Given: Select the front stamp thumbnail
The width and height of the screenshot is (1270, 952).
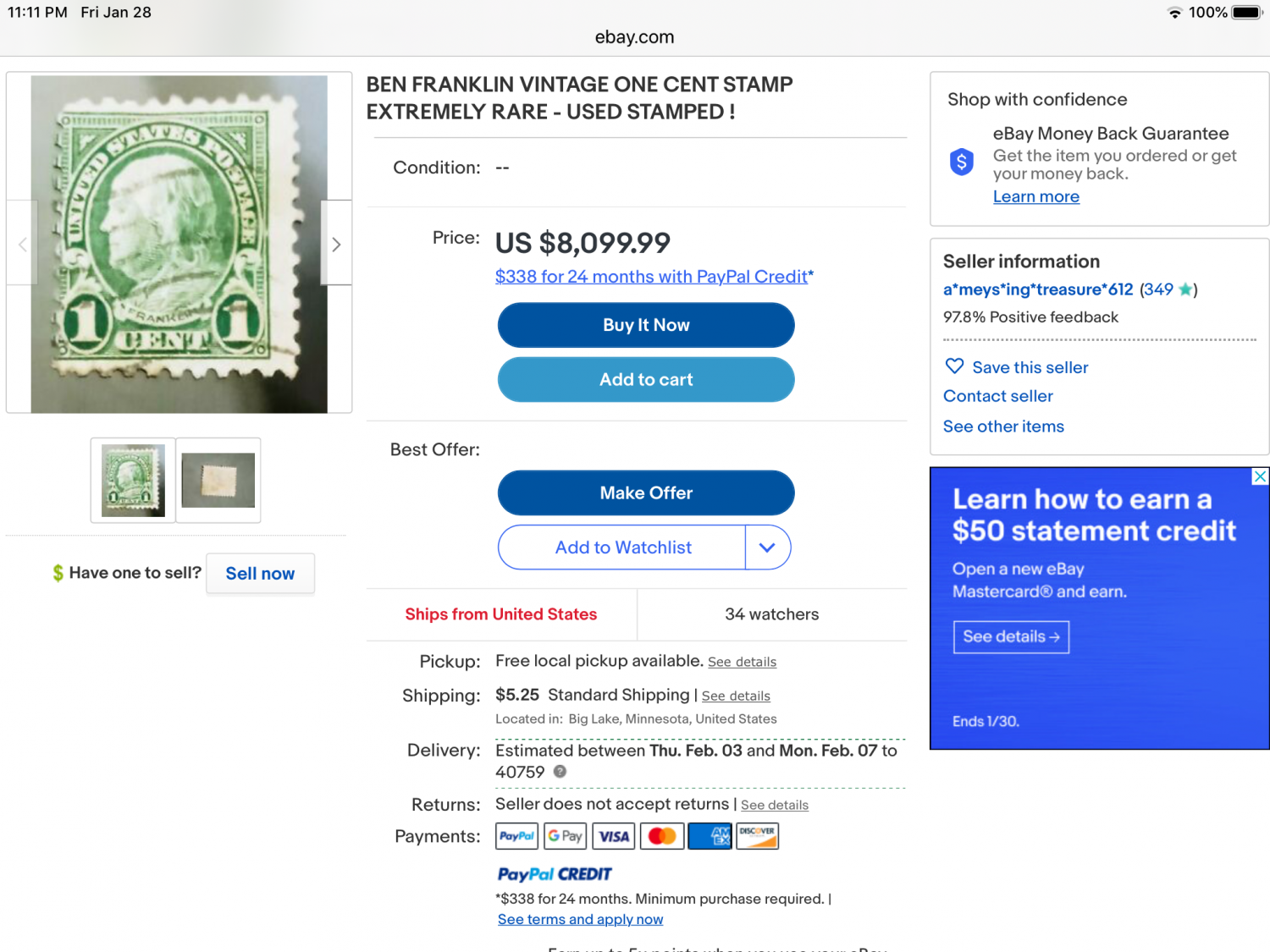Looking at the screenshot, I should pyautogui.click(x=133, y=480).
